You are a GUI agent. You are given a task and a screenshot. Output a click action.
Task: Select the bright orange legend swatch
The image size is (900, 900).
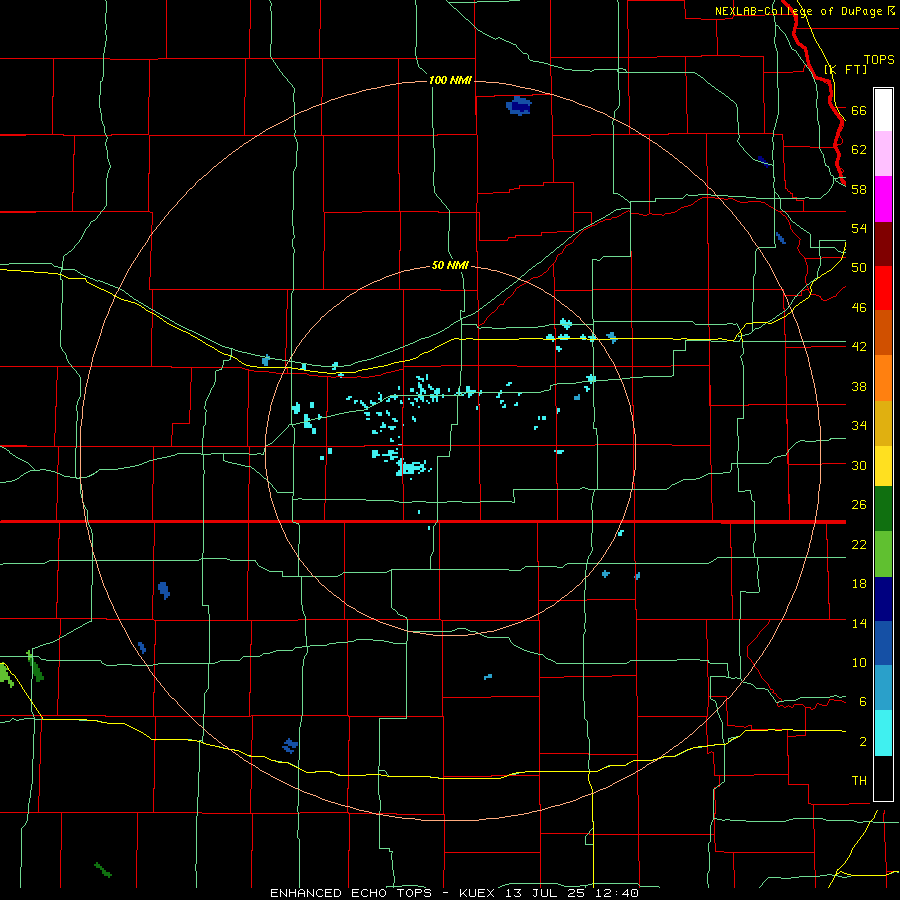coord(883,378)
